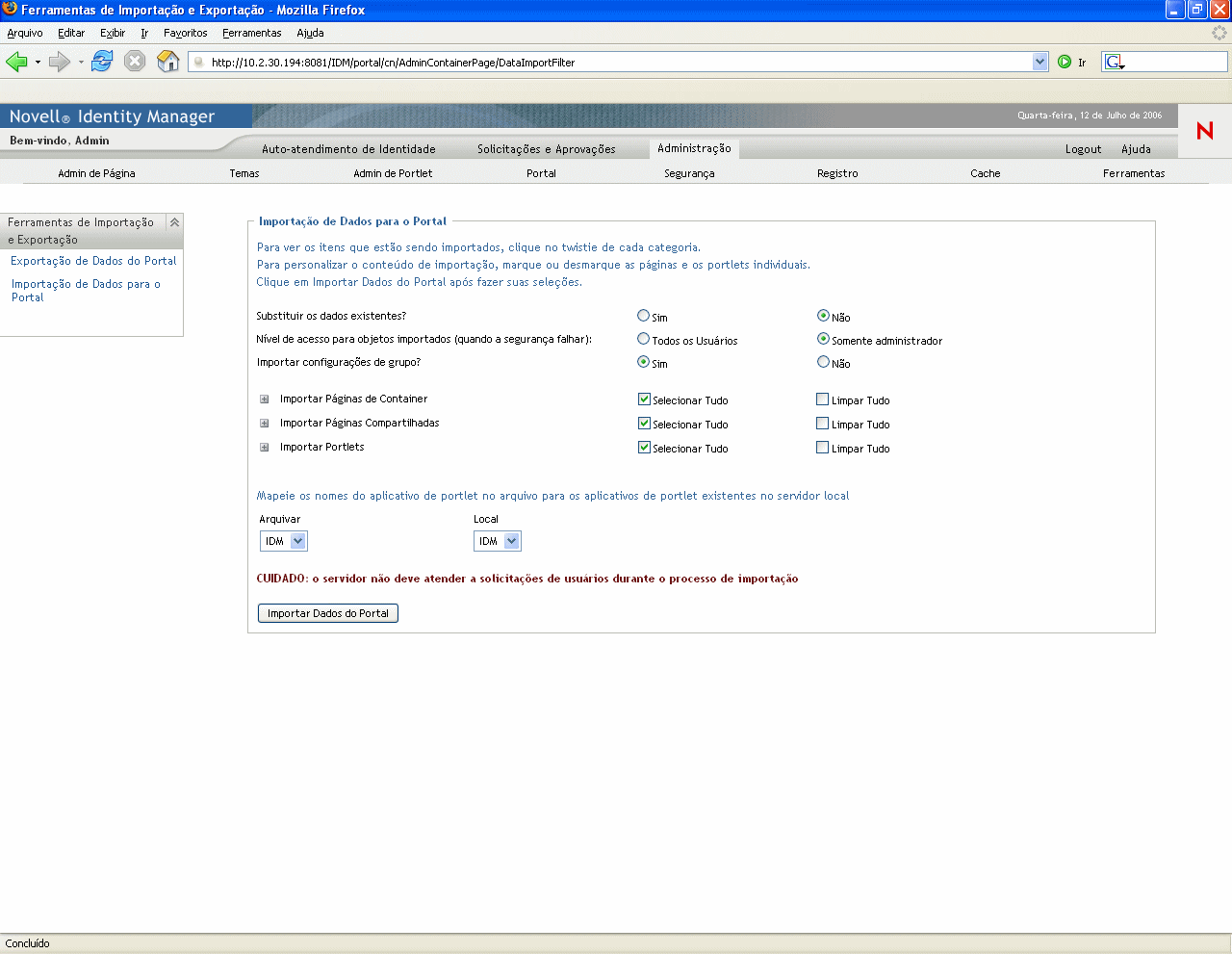
Task: Open the Temas section
Action: pyautogui.click(x=244, y=173)
